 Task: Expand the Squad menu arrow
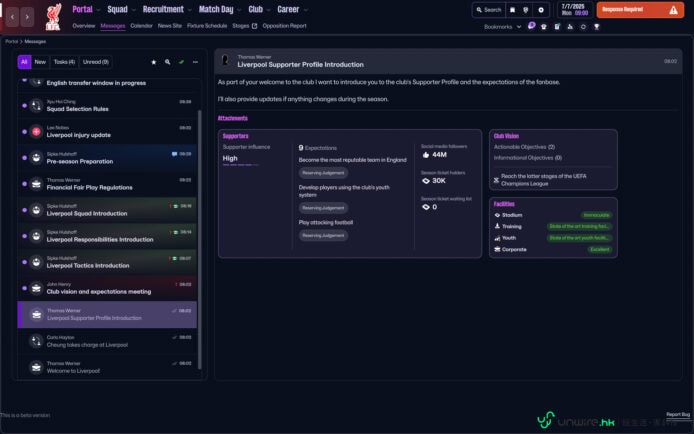tap(134, 10)
